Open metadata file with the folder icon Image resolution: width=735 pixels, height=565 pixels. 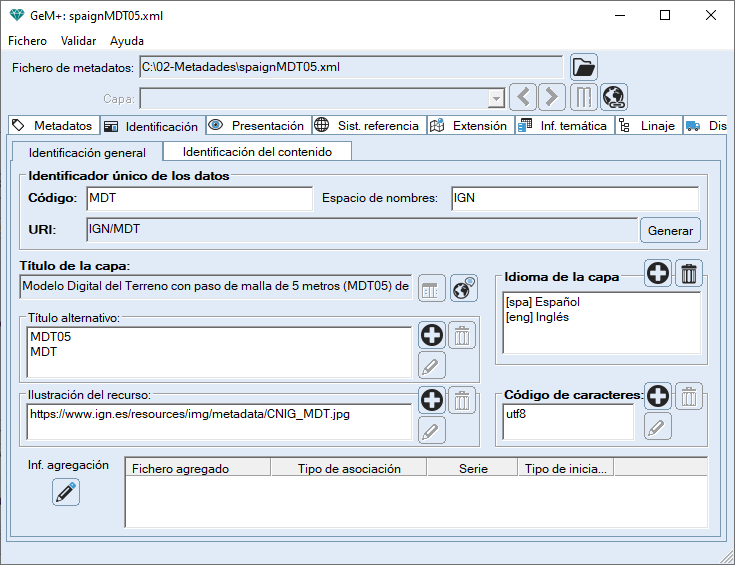583,68
